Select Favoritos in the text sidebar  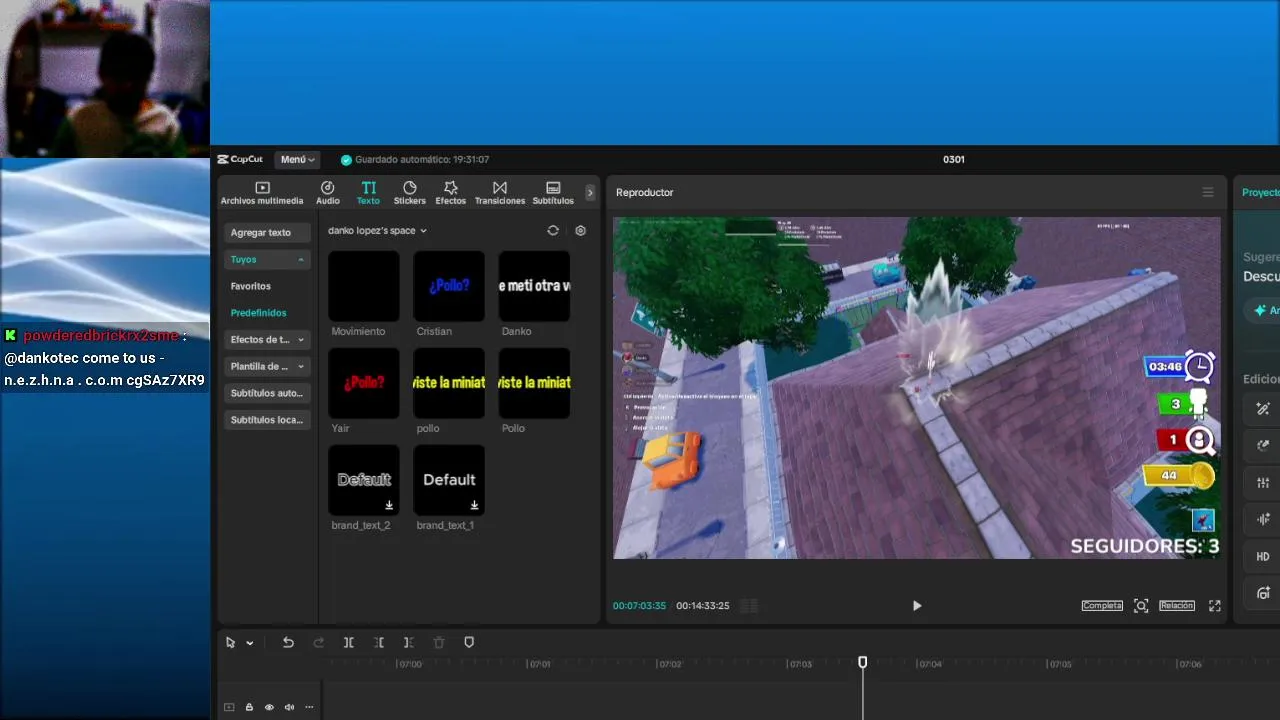click(251, 286)
